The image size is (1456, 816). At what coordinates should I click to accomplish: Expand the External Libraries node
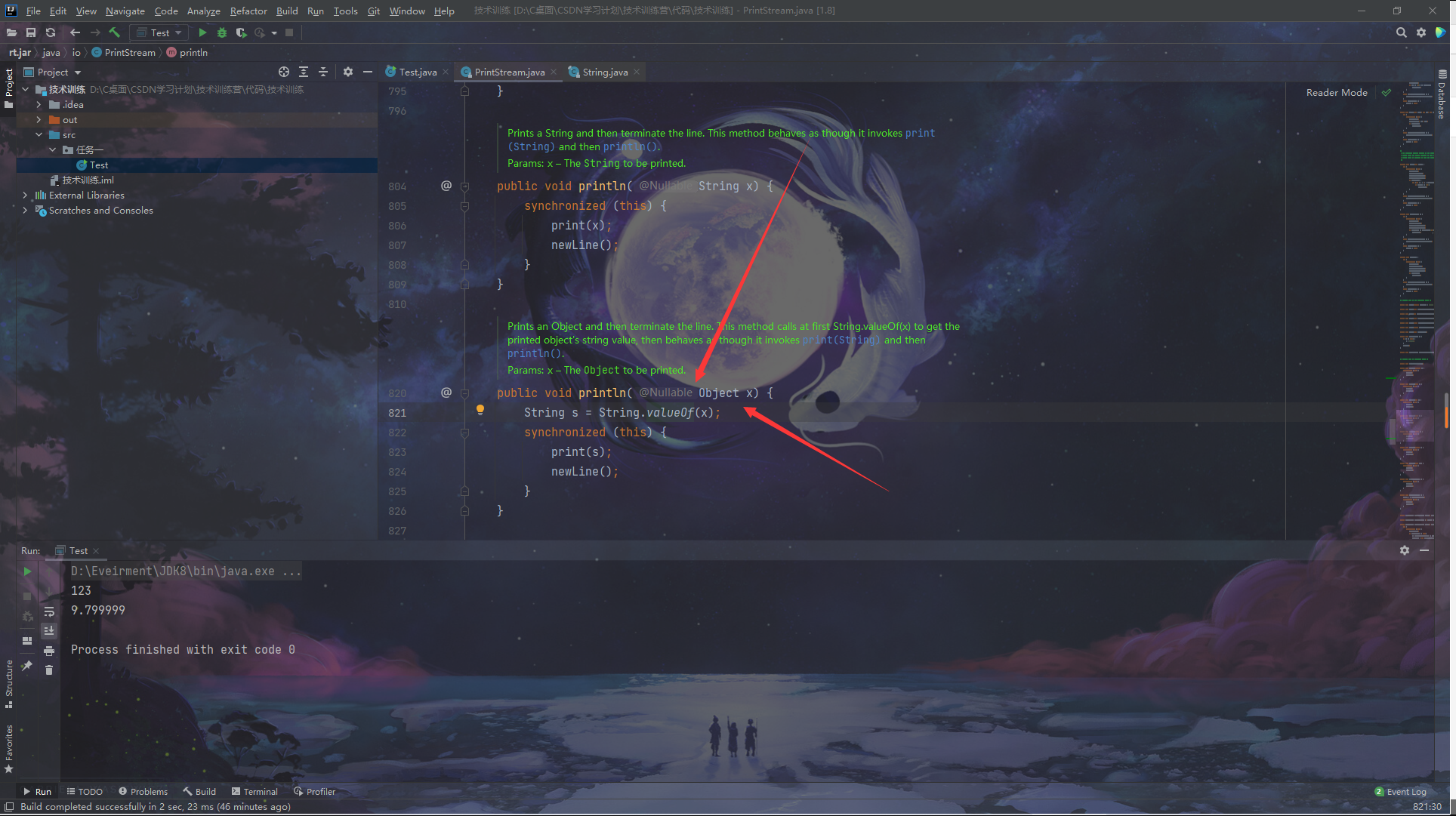pos(25,195)
